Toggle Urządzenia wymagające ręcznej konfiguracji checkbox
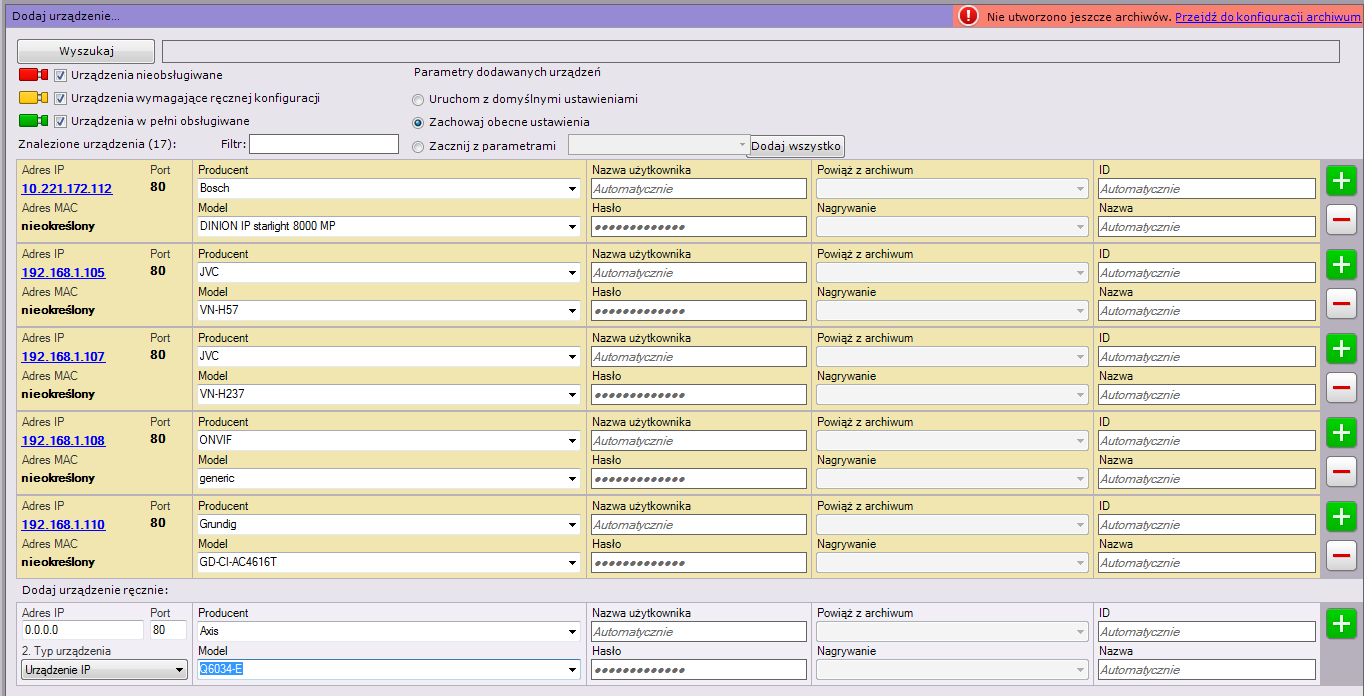 61,98
